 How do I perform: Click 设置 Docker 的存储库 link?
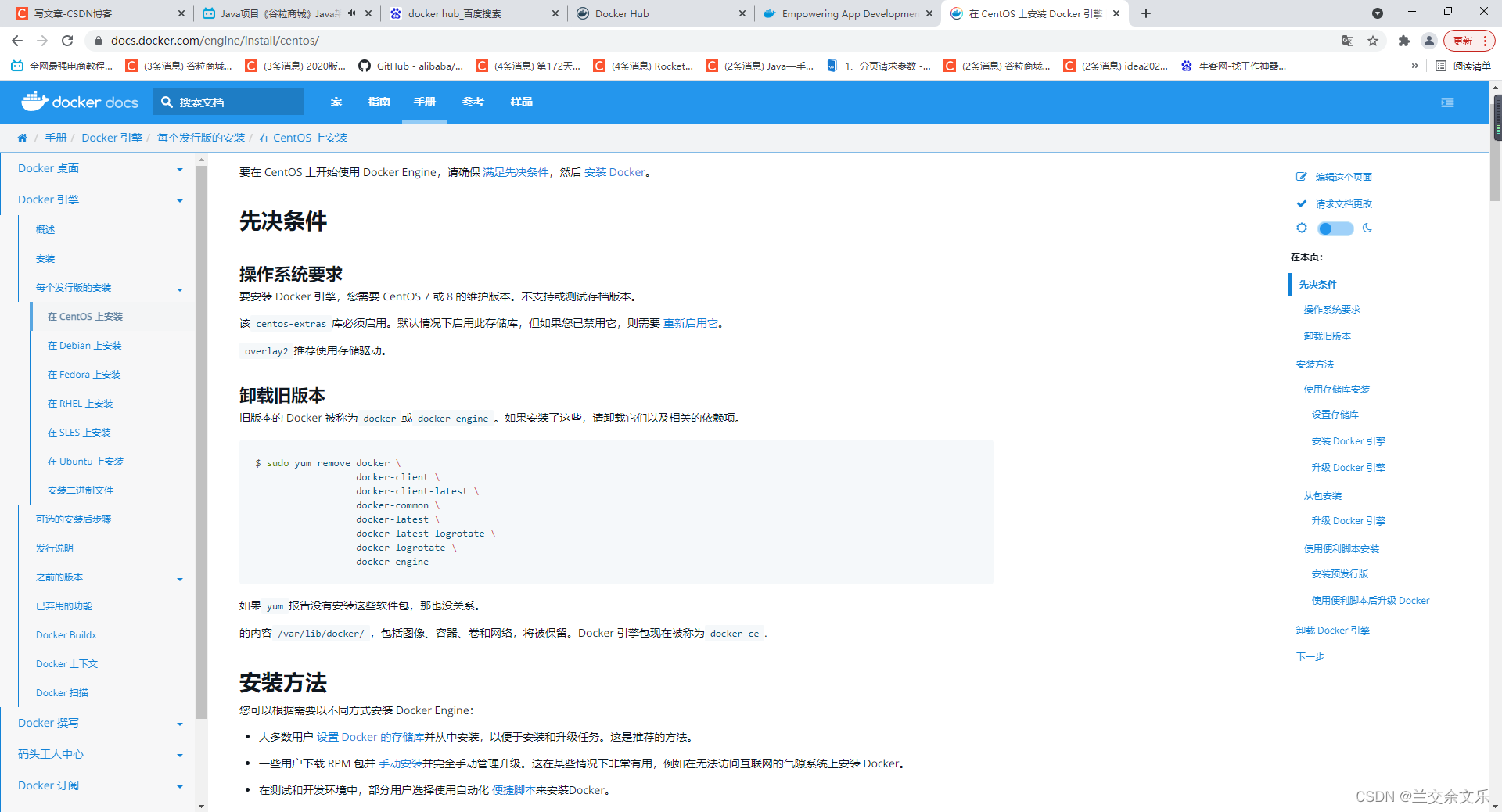click(370, 737)
